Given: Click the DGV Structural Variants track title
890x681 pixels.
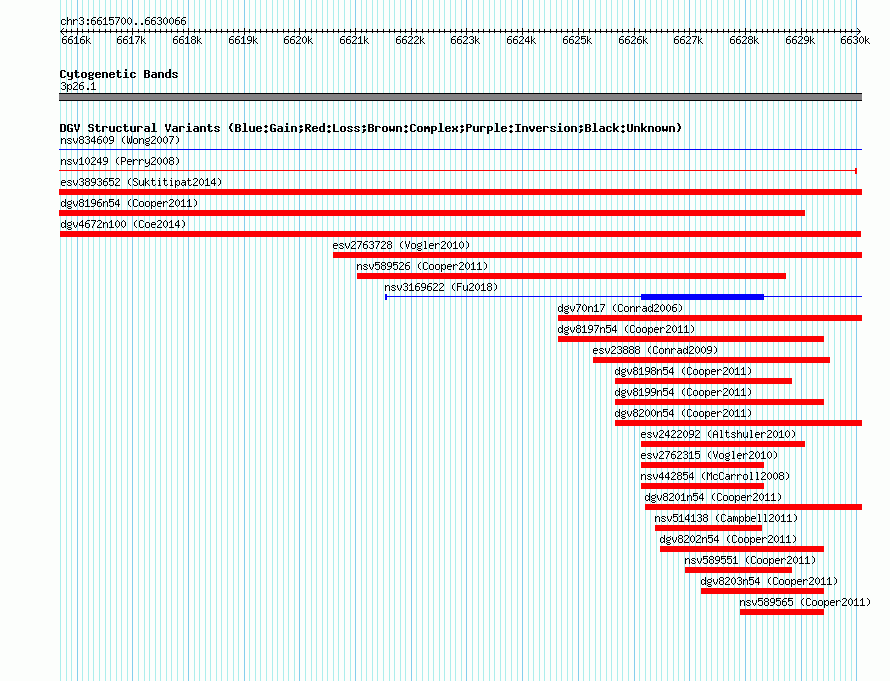Looking at the screenshot, I should [x=371, y=128].
